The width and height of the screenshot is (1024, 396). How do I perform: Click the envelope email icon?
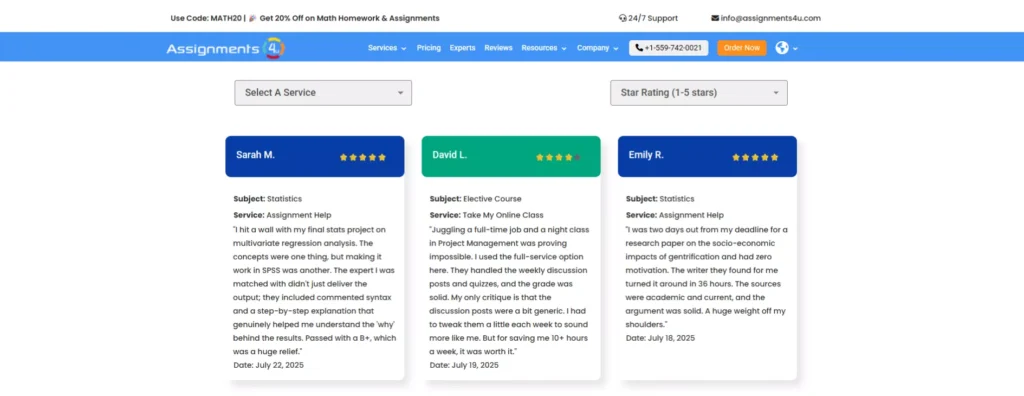715,18
